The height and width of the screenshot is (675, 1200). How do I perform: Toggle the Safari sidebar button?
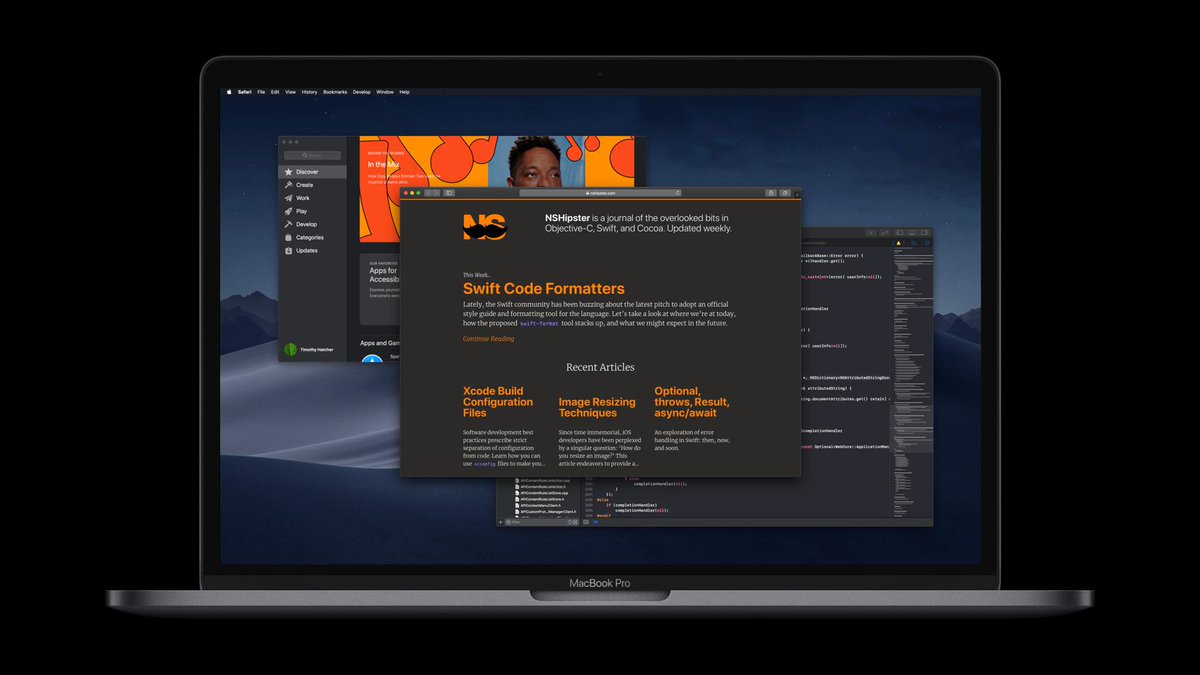click(x=449, y=193)
